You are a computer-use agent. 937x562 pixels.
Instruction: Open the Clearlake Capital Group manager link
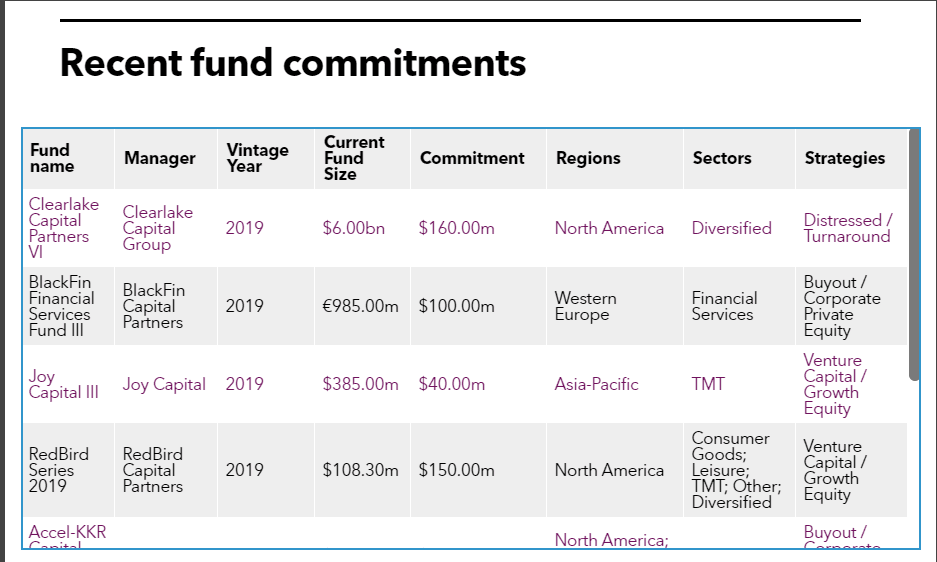pos(158,228)
